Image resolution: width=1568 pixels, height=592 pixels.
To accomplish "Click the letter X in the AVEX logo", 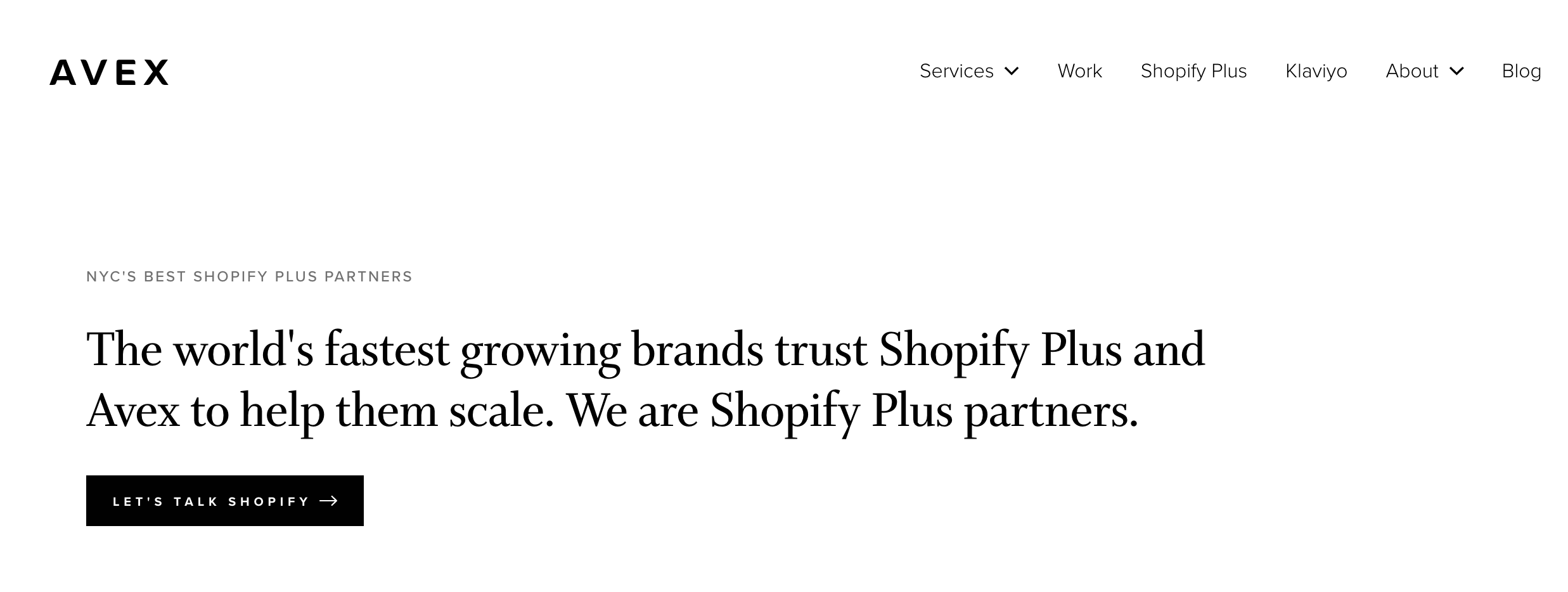I will 156,72.
